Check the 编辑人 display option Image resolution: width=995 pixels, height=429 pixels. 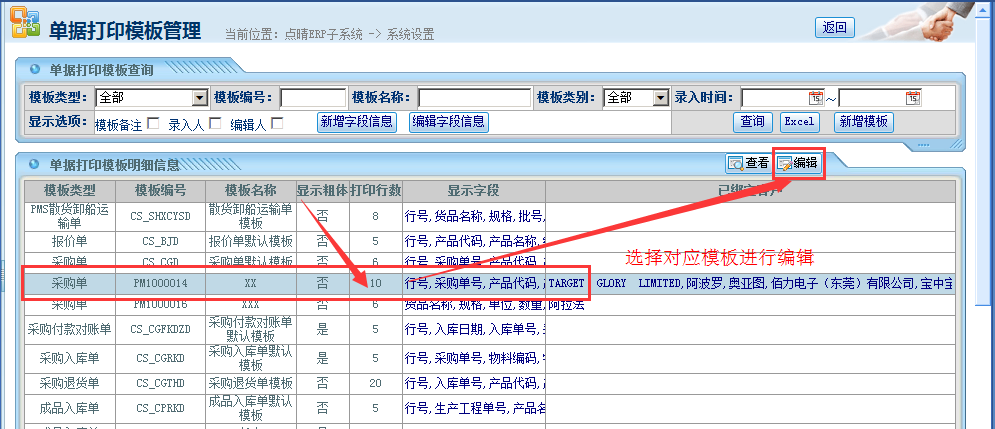[x=277, y=123]
